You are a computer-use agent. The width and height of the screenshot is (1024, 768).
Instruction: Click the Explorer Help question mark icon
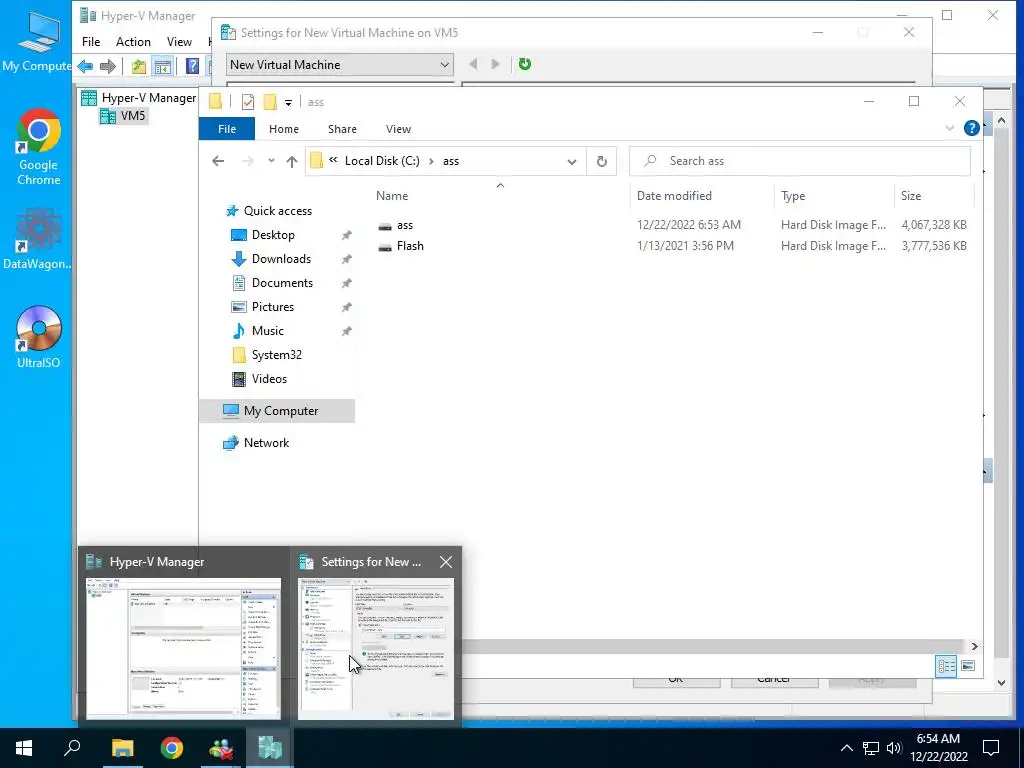click(972, 129)
